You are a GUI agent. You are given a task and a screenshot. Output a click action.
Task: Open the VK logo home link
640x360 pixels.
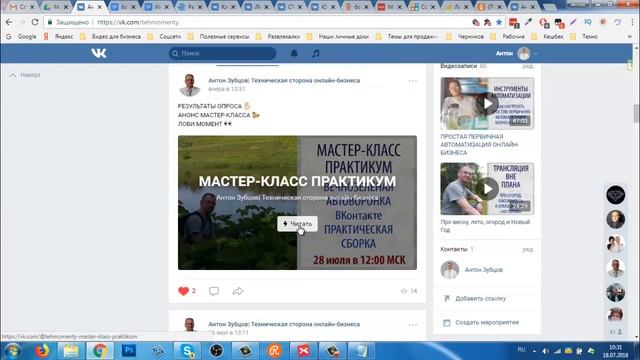tap(99, 53)
